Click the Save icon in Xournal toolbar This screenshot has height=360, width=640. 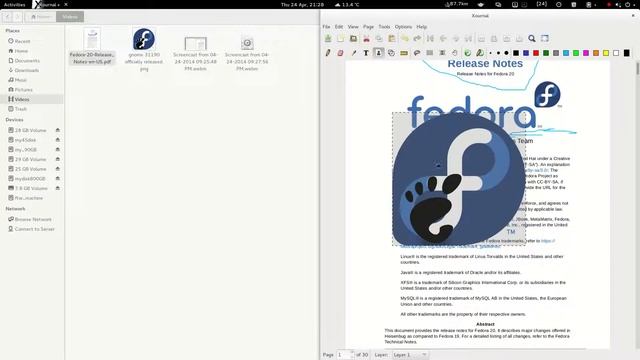pos(328,38)
